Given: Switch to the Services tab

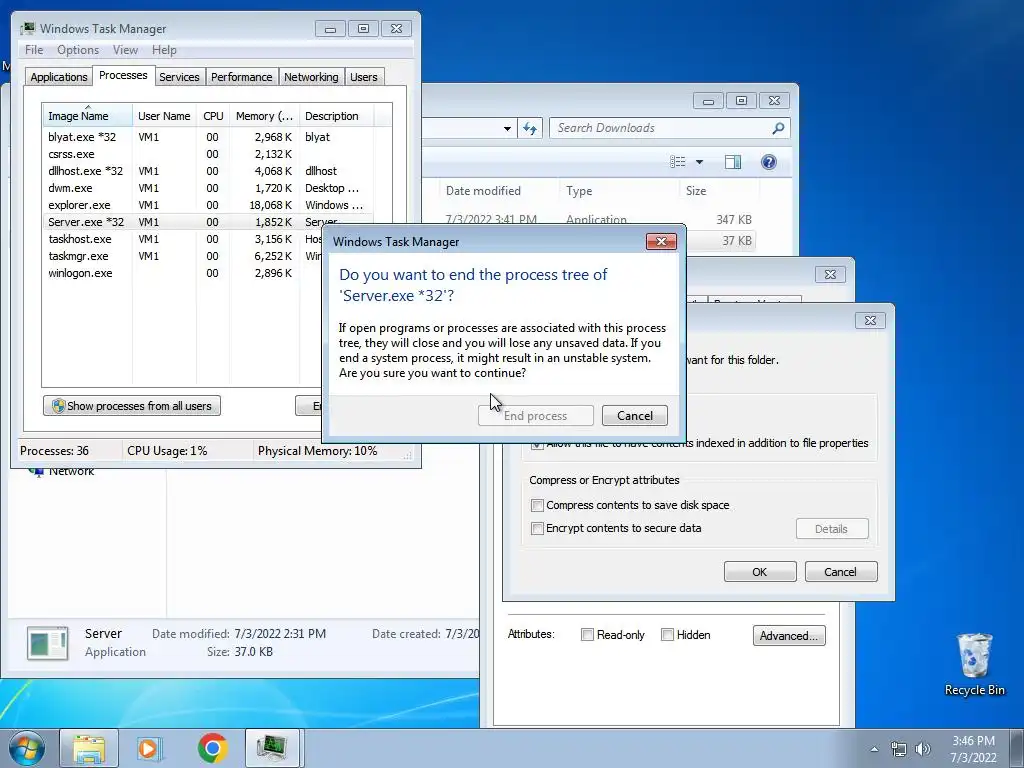Looking at the screenshot, I should (179, 77).
